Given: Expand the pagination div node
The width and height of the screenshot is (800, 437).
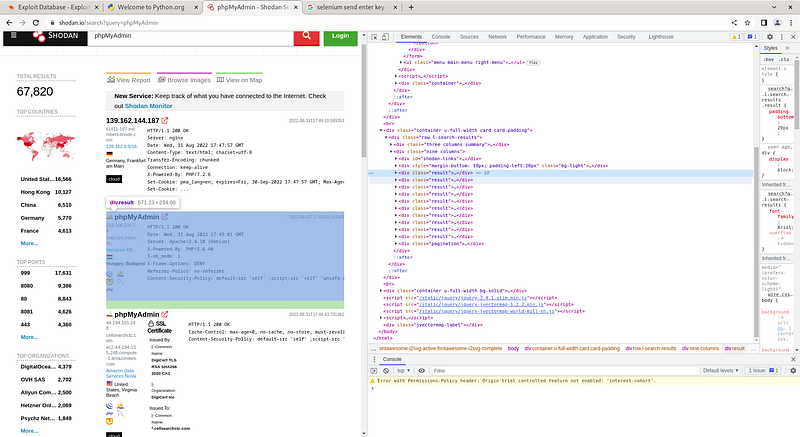Looking at the screenshot, I should [396, 244].
